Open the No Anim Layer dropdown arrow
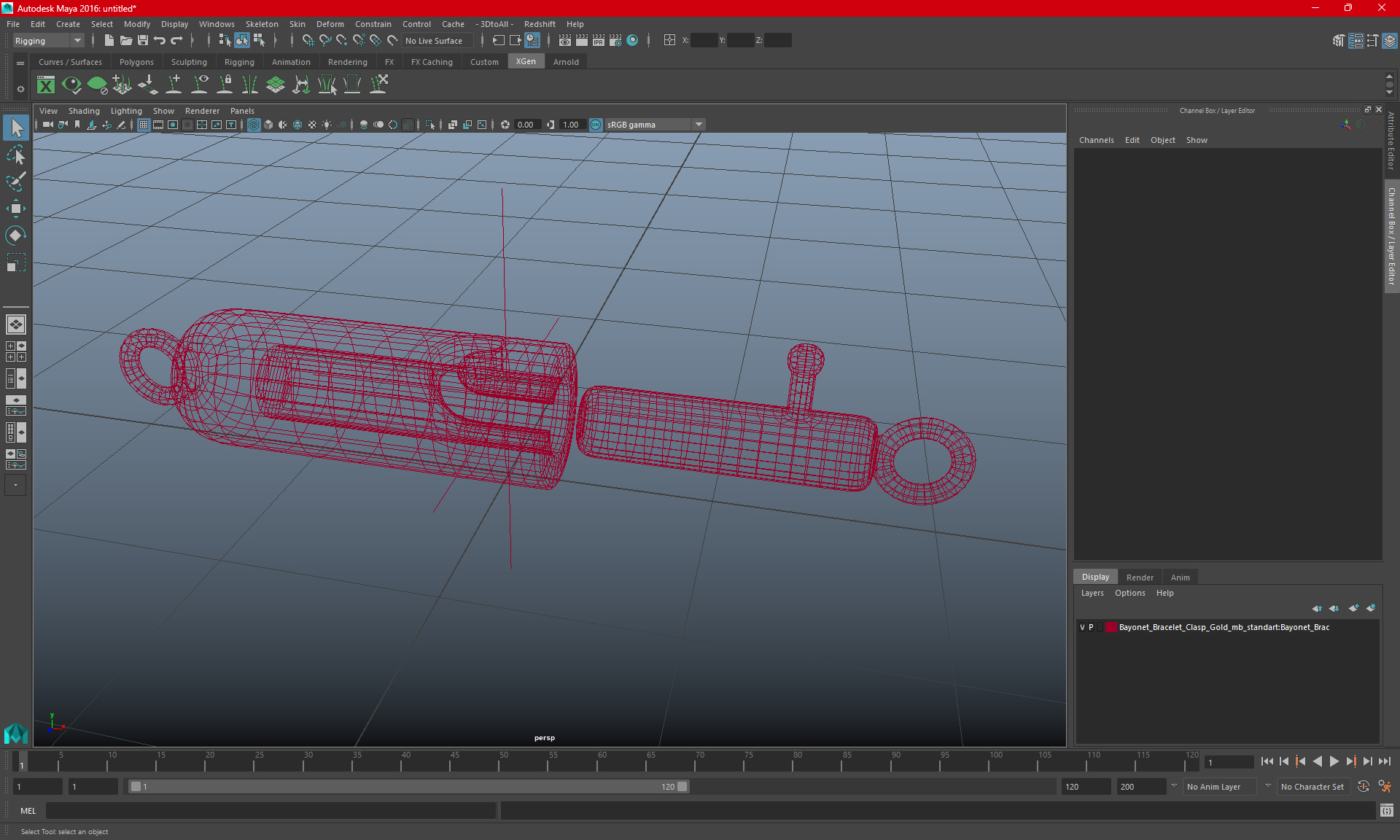 [1174, 787]
